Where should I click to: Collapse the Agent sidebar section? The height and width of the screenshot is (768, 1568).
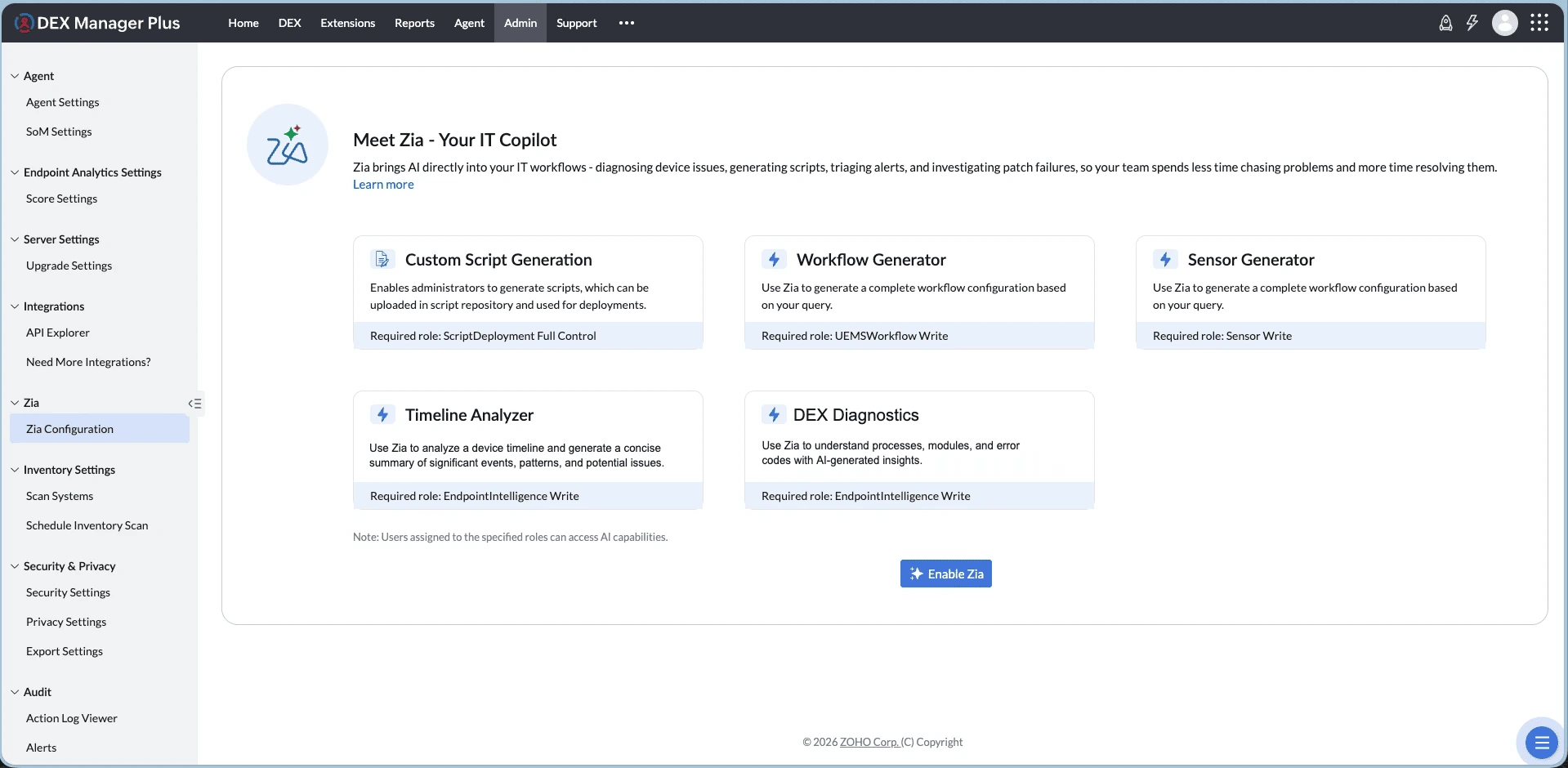coord(15,76)
